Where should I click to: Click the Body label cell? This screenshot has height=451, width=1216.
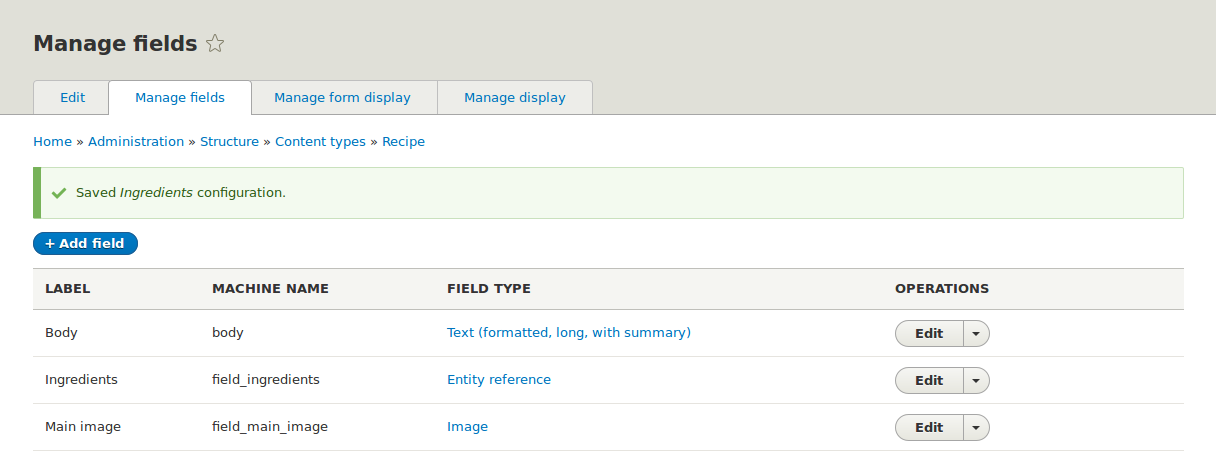point(61,333)
